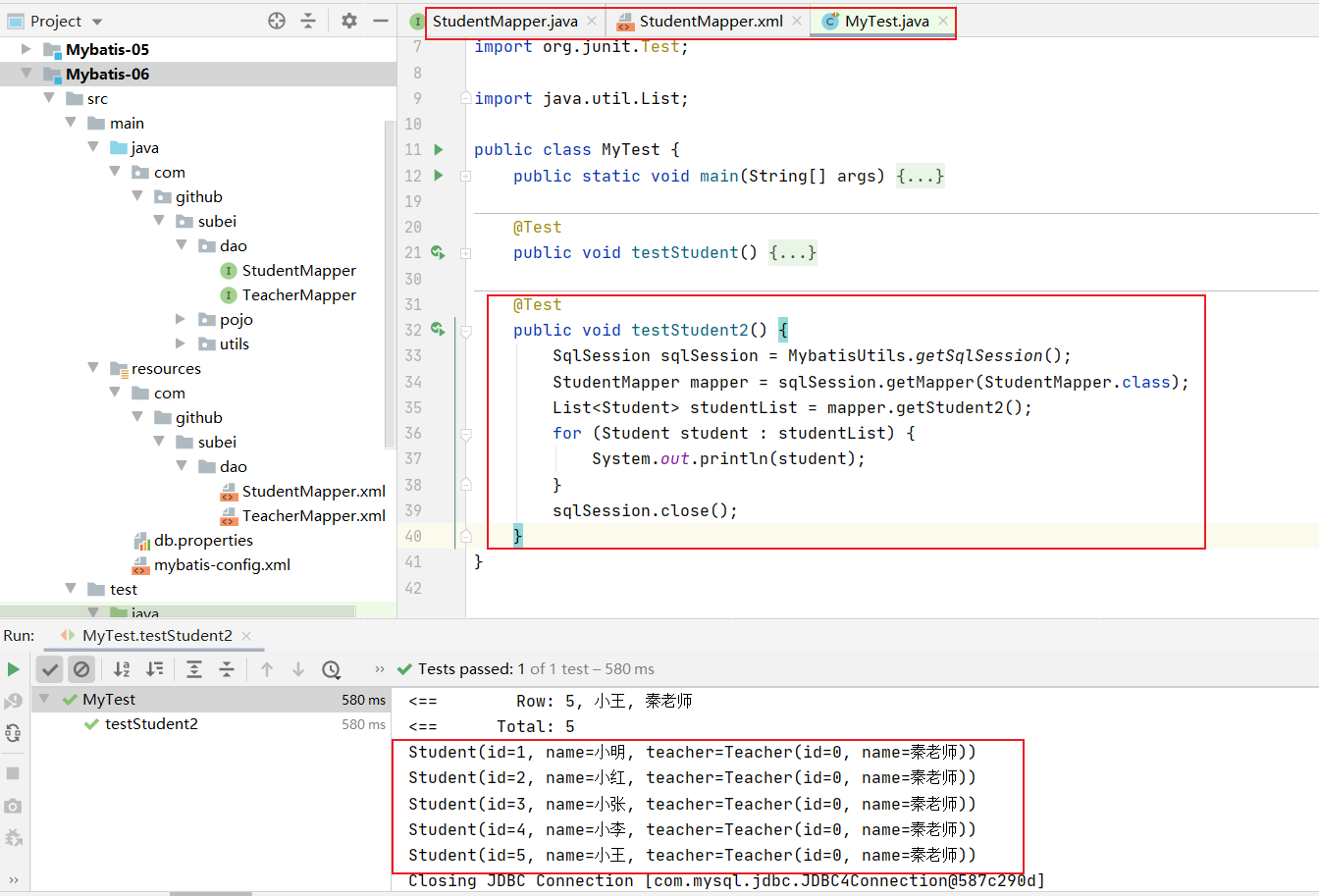Image resolution: width=1319 pixels, height=896 pixels.
Task: Open Project panel settings gear
Action: [349, 21]
